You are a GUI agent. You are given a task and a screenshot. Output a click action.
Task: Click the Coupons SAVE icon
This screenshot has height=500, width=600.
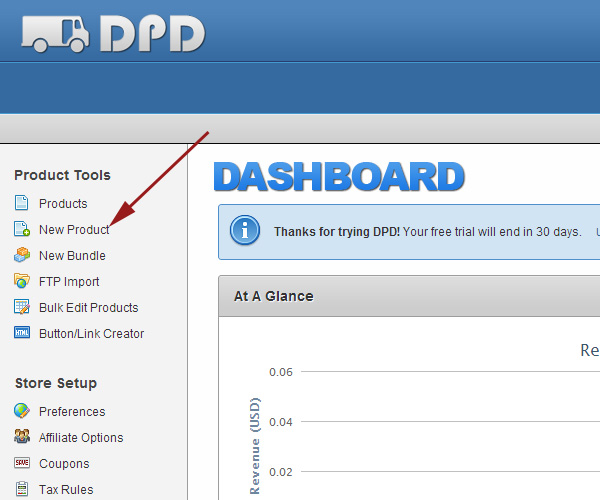click(22, 463)
